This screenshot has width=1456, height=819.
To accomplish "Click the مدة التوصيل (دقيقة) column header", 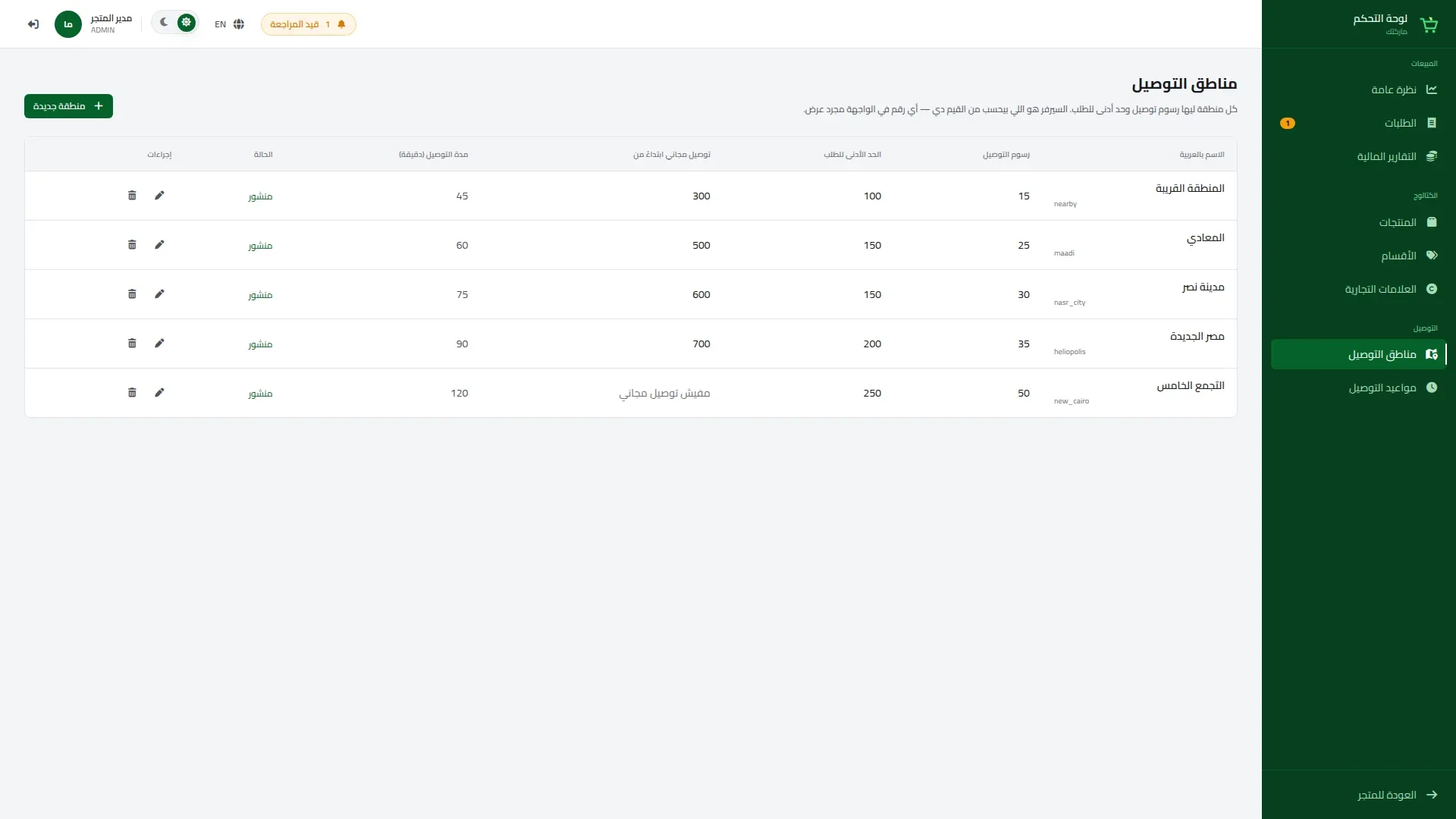I will pyautogui.click(x=434, y=155).
